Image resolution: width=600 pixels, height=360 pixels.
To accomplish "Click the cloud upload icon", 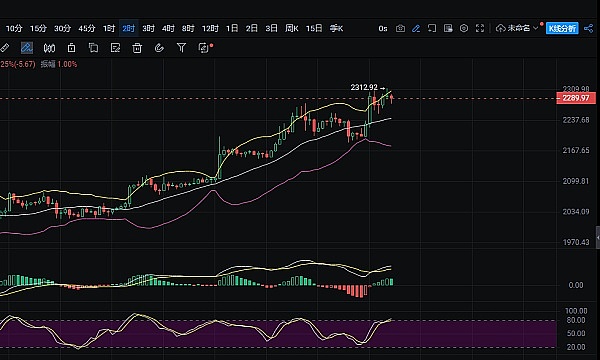I will coord(501,28).
